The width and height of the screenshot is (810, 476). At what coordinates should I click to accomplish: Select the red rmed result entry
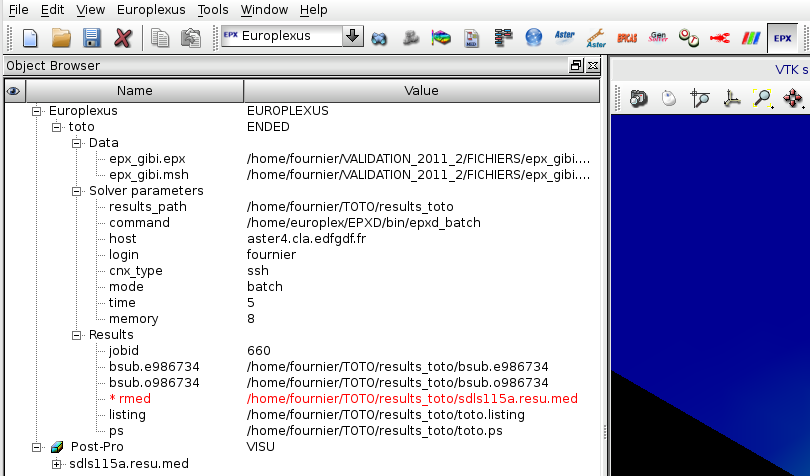[x=128, y=399]
